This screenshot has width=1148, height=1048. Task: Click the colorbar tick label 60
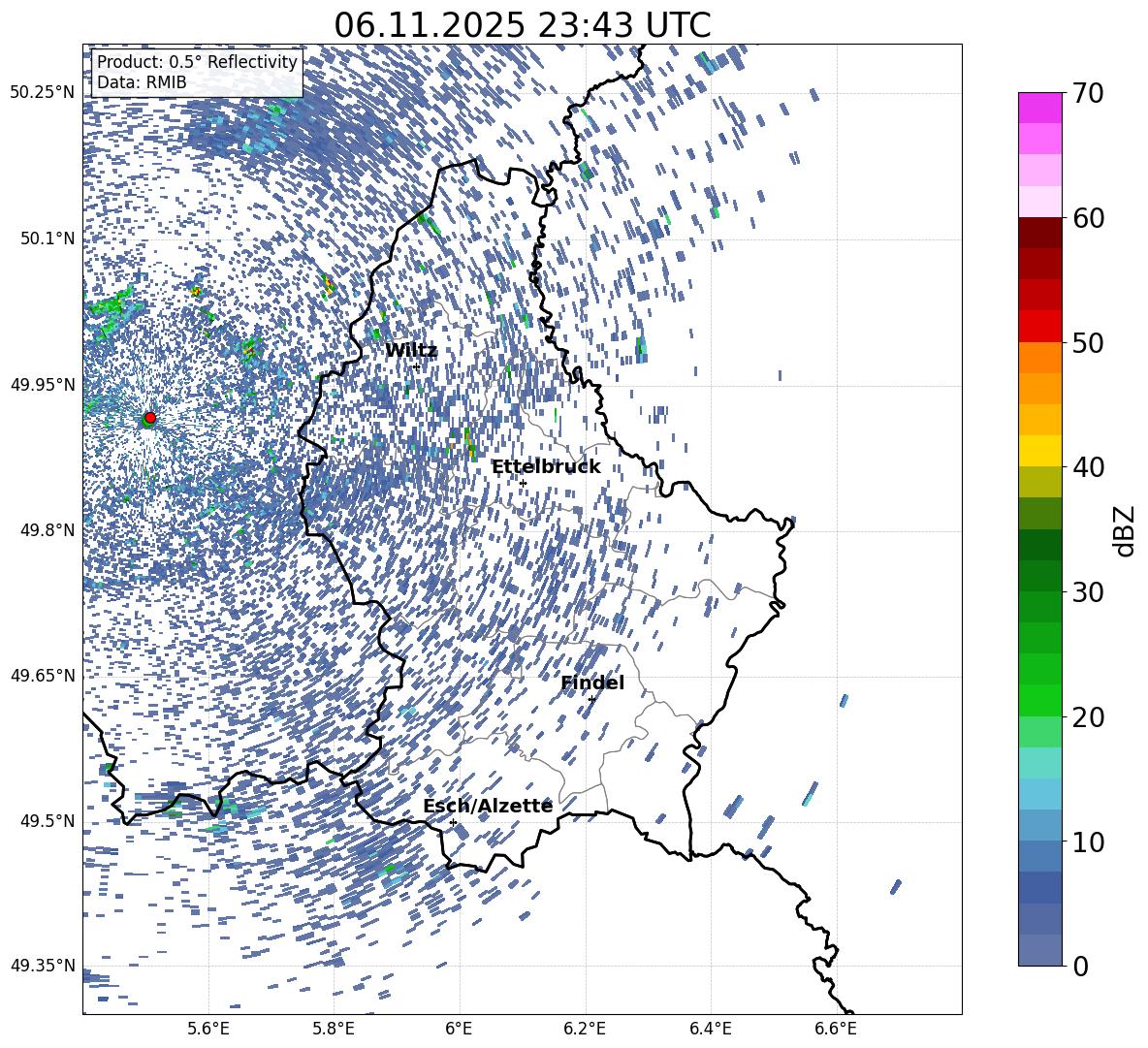[1088, 218]
